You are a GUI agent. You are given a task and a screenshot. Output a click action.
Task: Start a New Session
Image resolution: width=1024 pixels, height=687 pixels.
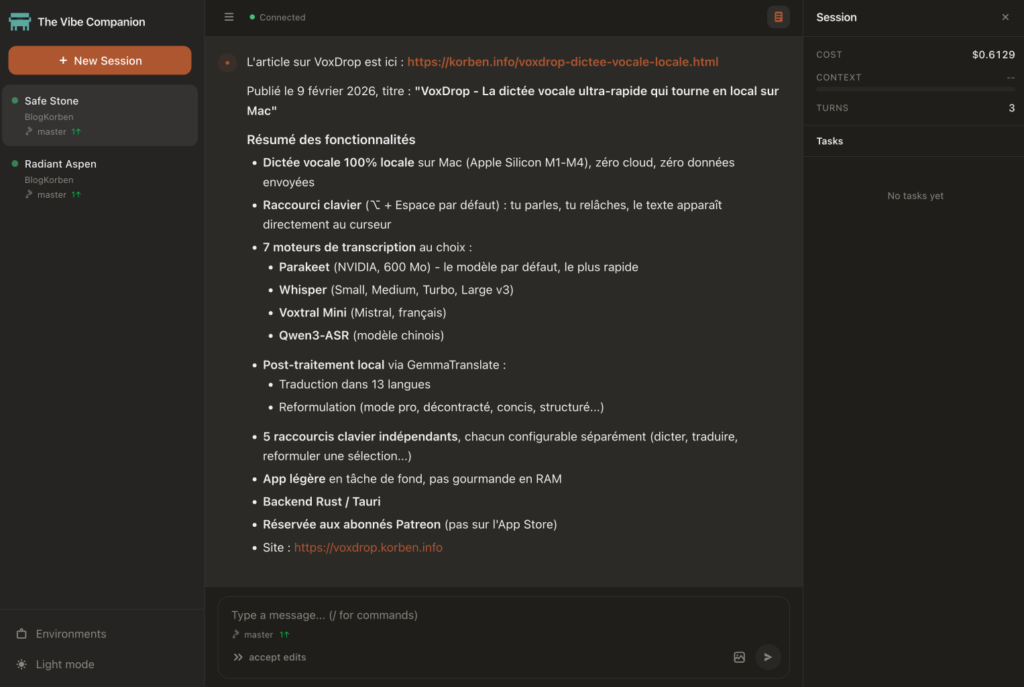pyautogui.click(x=100, y=60)
